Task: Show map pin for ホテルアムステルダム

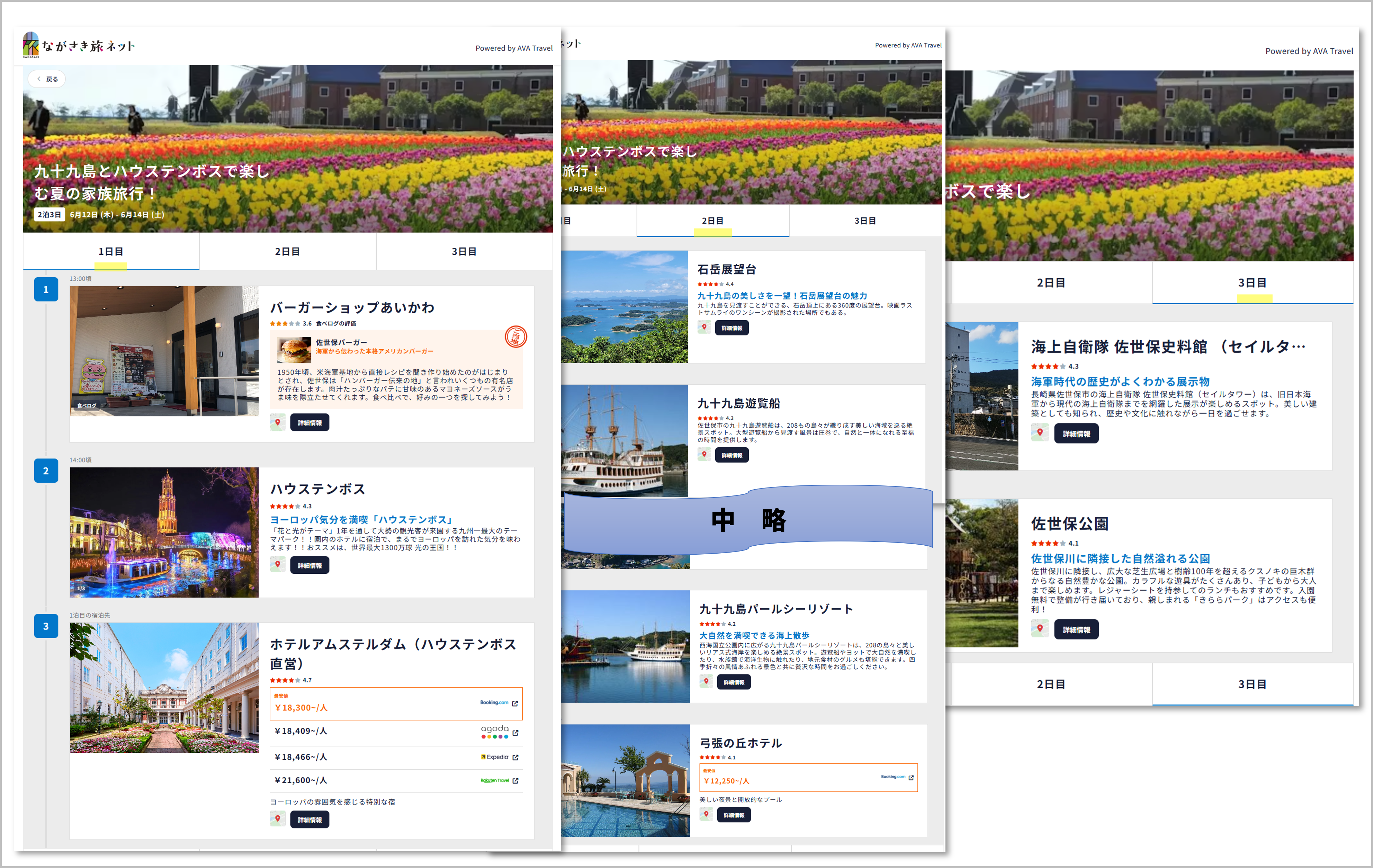Action: pos(278,820)
